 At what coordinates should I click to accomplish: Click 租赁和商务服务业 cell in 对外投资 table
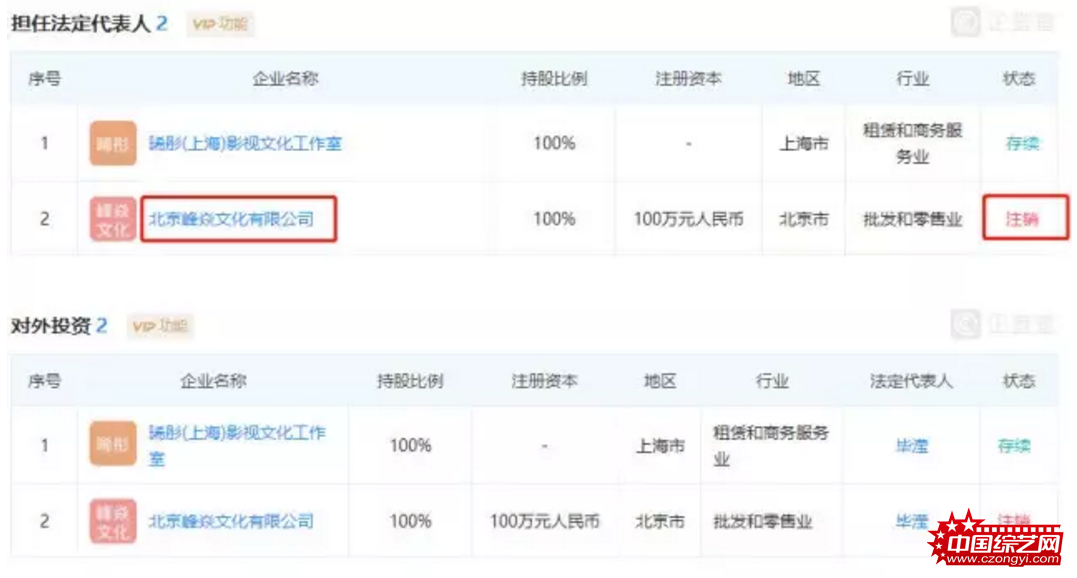(771, 446)
